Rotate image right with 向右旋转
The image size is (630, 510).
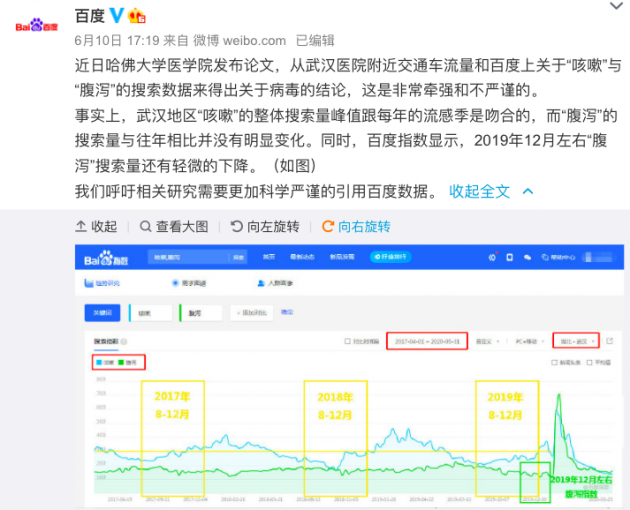(356, 227)
